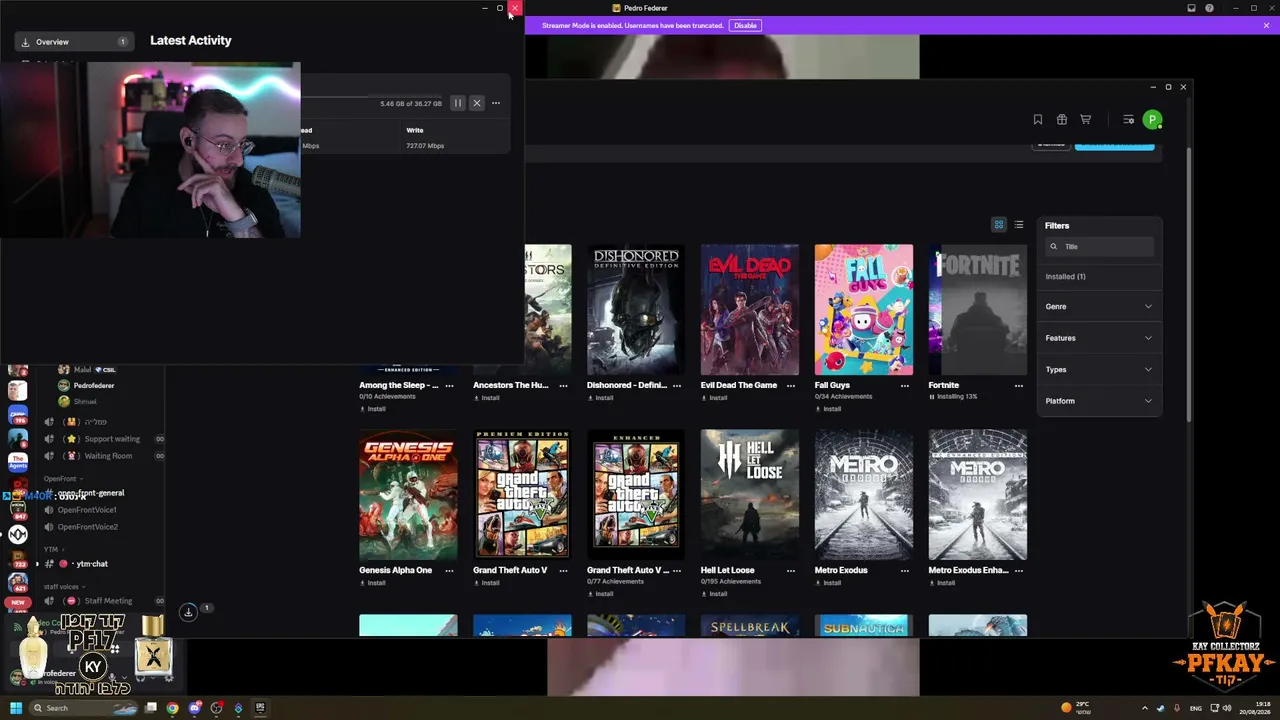The image size is (1280, 720).
Task: Open the options menu for Metro Exodus Enhanced
Action: (1019, 570)
